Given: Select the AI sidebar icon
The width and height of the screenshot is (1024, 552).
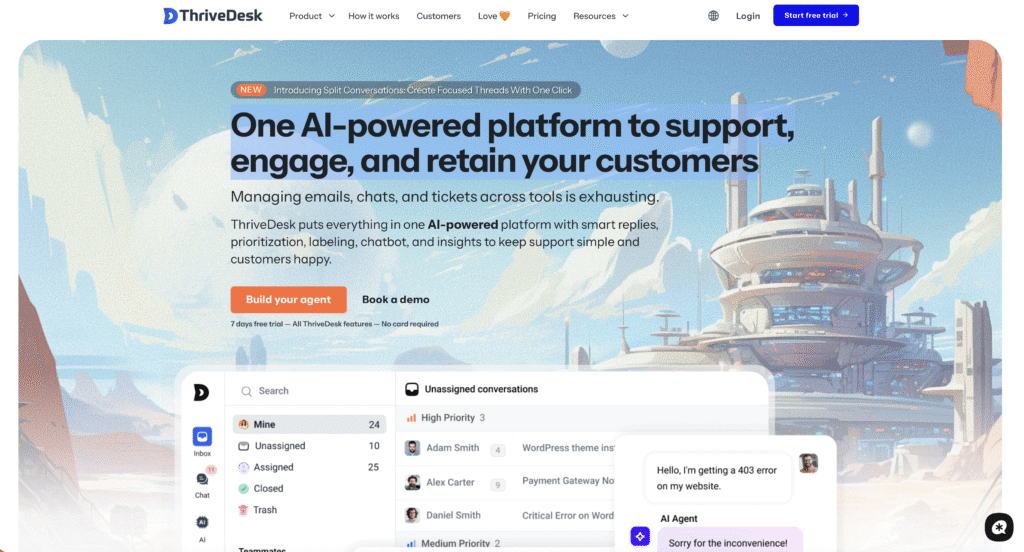Looking at the screenshot, I should pos(202,523).
